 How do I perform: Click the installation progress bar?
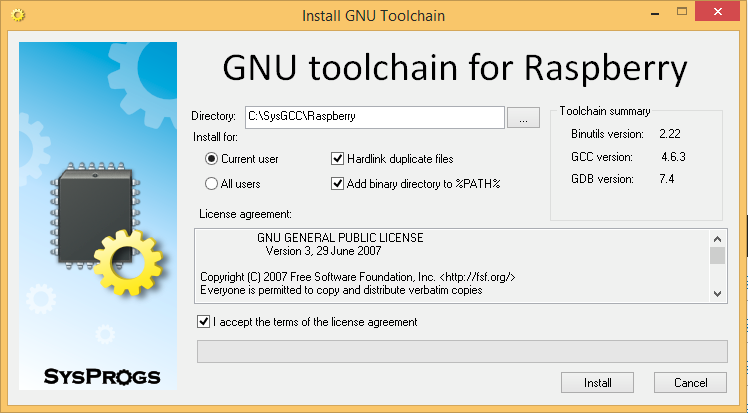pyautogui.click(x=462, y=351)
